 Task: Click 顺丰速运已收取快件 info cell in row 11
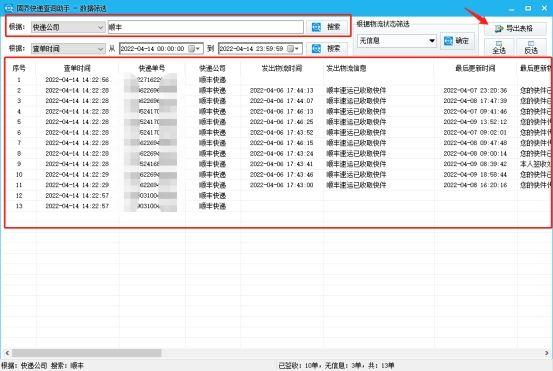[356, 185]
